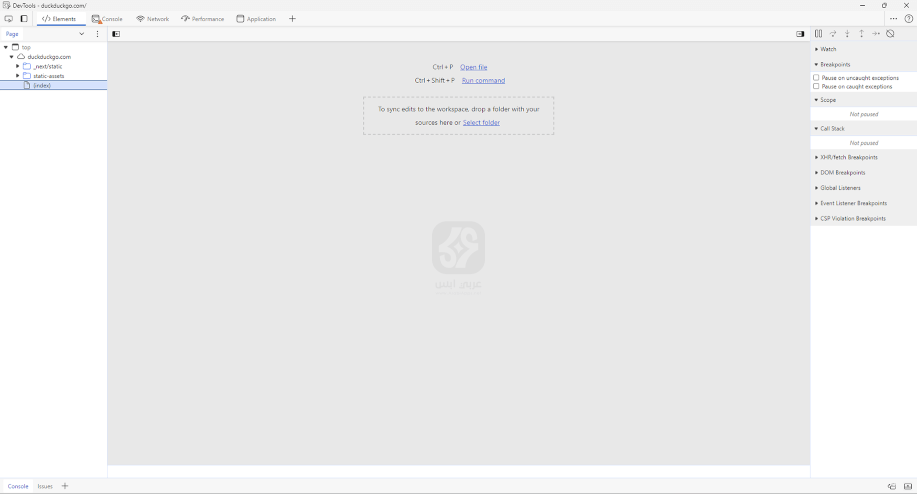Click the screencast toggle icon
Viewport: 917px width, 494px height.
pyautogui.click(x=9, y=19)
